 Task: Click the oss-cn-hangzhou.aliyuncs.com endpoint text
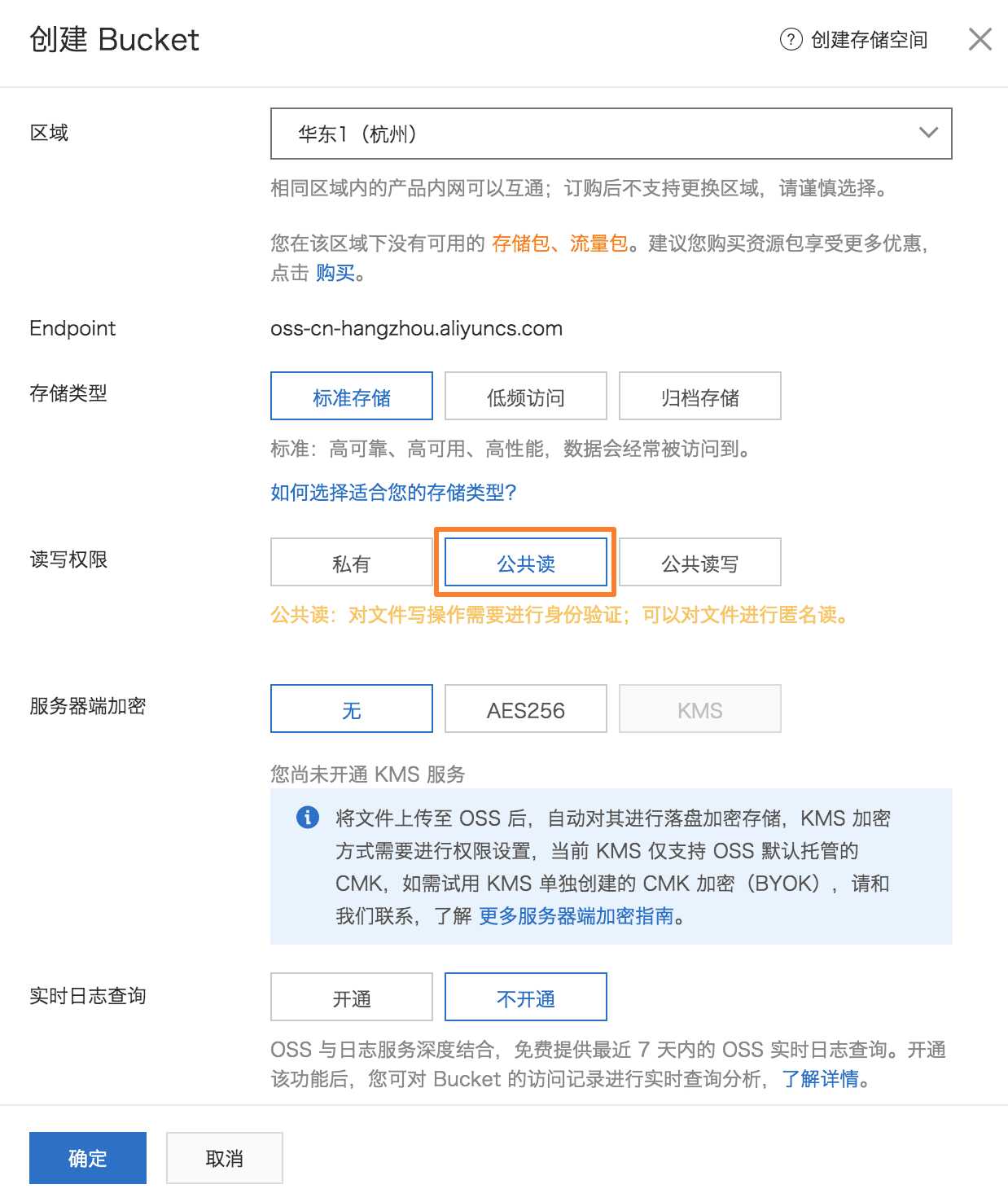click(x=416, y=328)
